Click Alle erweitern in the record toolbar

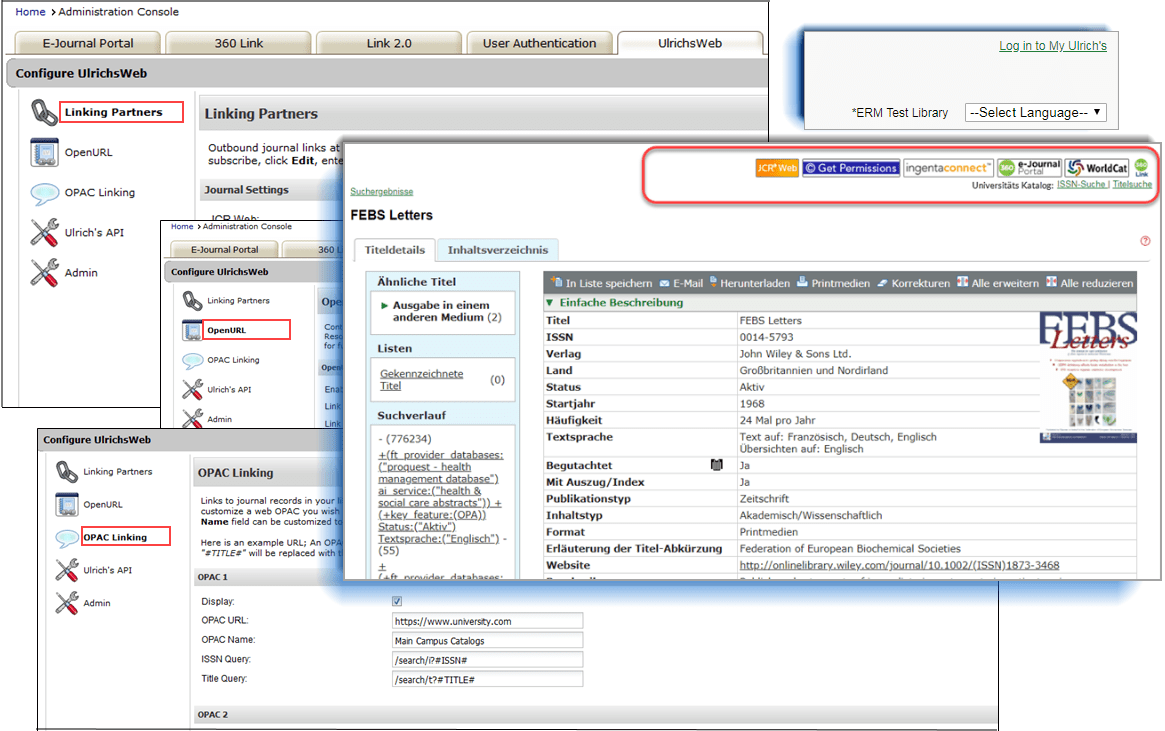(x=998, y=283)
